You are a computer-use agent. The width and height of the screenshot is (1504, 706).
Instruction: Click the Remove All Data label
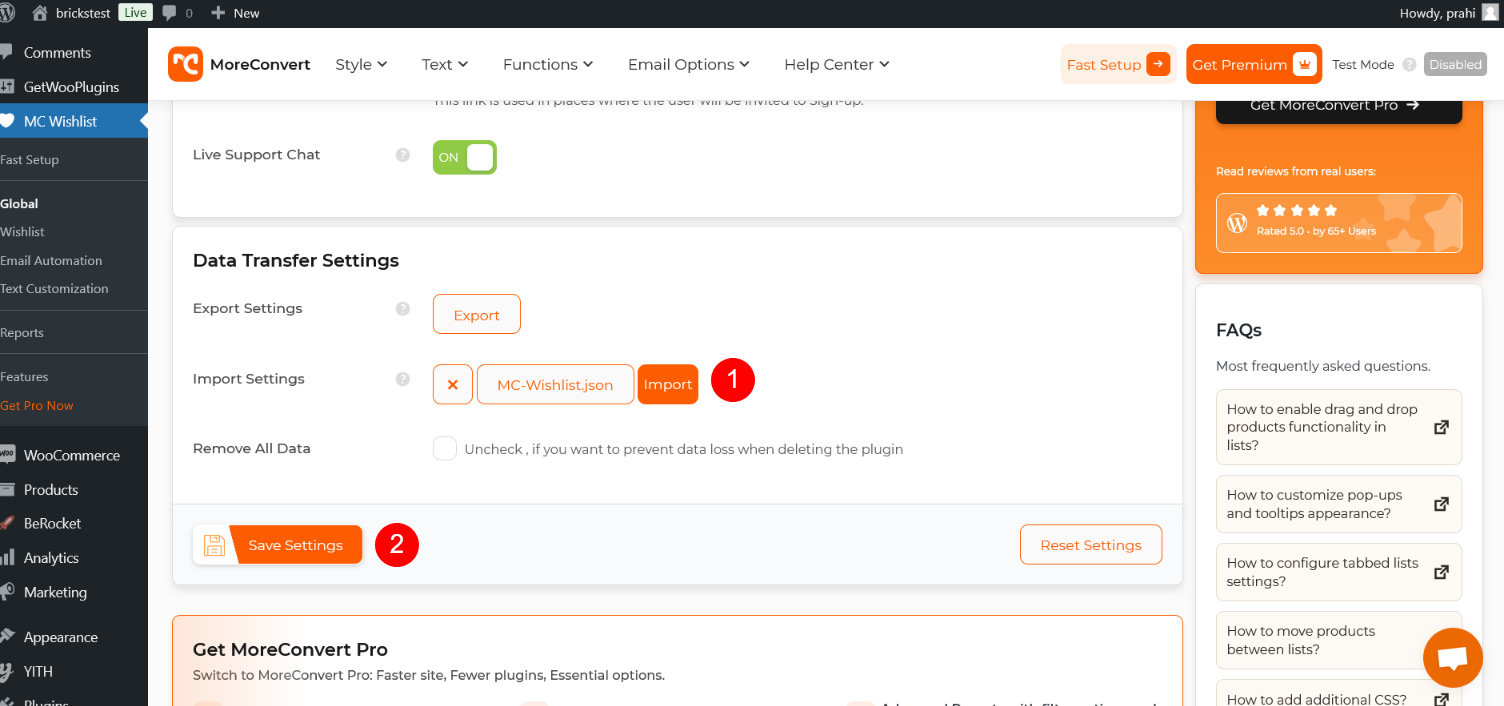pyautogui.click(x=252, y=449)
